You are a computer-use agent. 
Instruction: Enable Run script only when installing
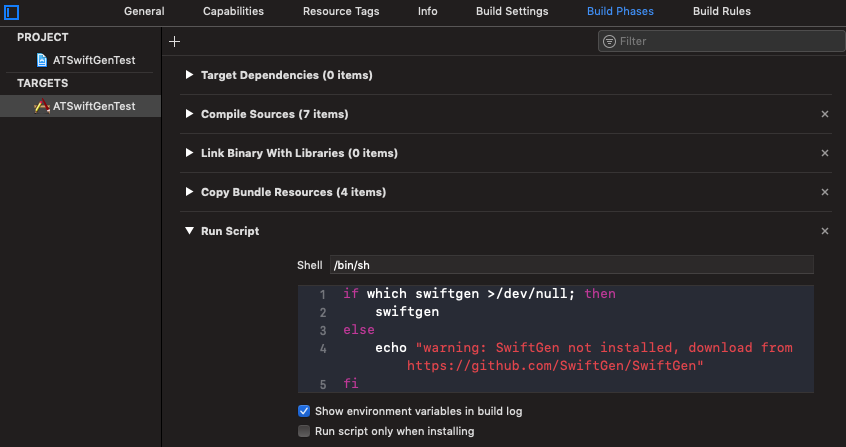click(304, 431)
